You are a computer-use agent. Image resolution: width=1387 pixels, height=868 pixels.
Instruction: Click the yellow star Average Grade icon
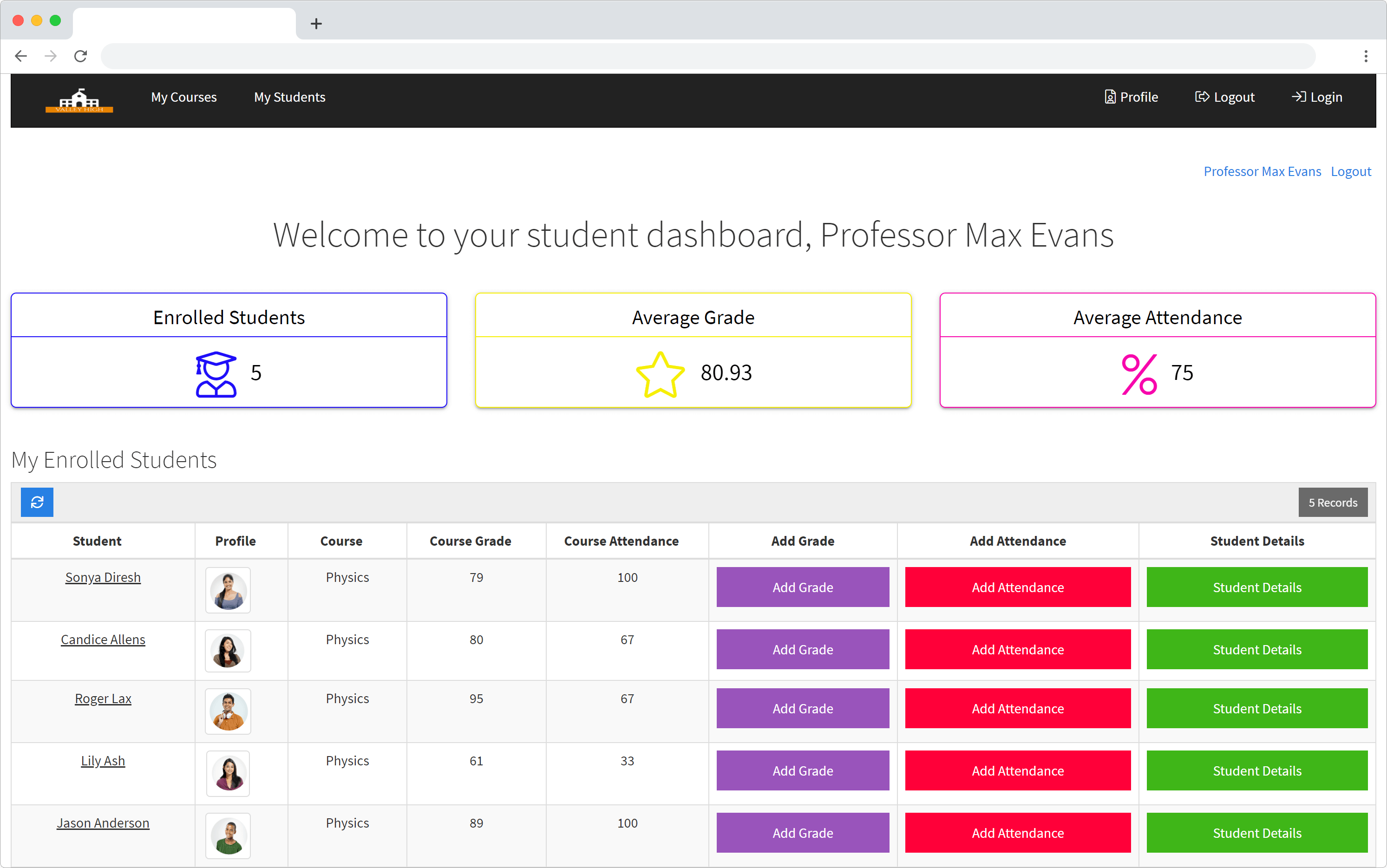(660, 374)
